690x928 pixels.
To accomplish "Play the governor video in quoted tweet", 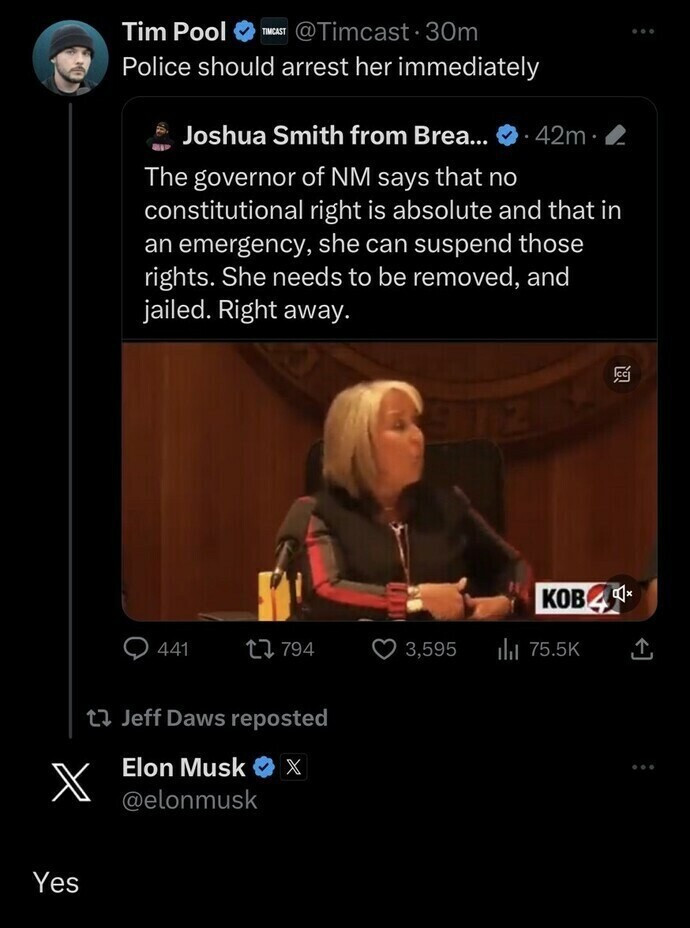I will [389, 481].
